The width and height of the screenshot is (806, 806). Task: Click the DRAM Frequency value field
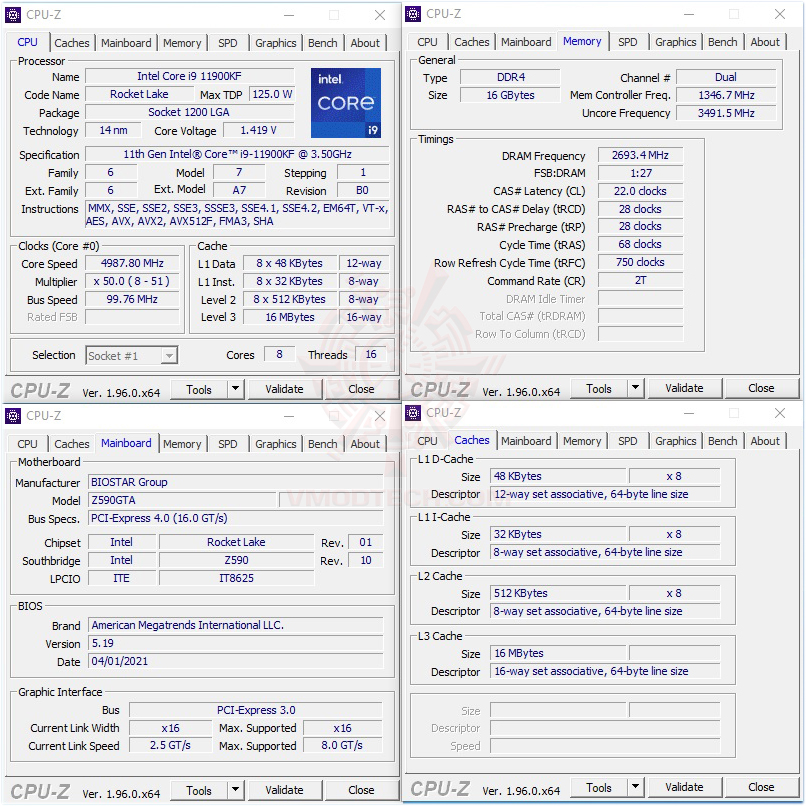click(639, 155)
